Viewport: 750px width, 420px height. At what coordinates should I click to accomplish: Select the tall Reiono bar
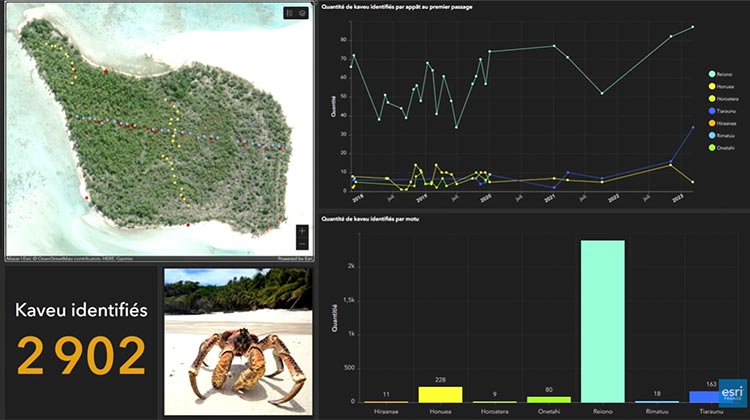[602, 320]
